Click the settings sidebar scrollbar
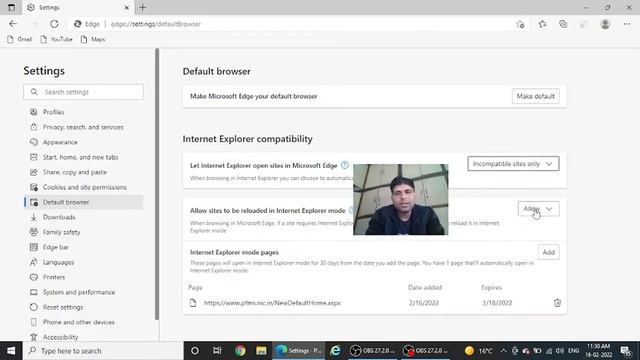 tap(157, 184)
